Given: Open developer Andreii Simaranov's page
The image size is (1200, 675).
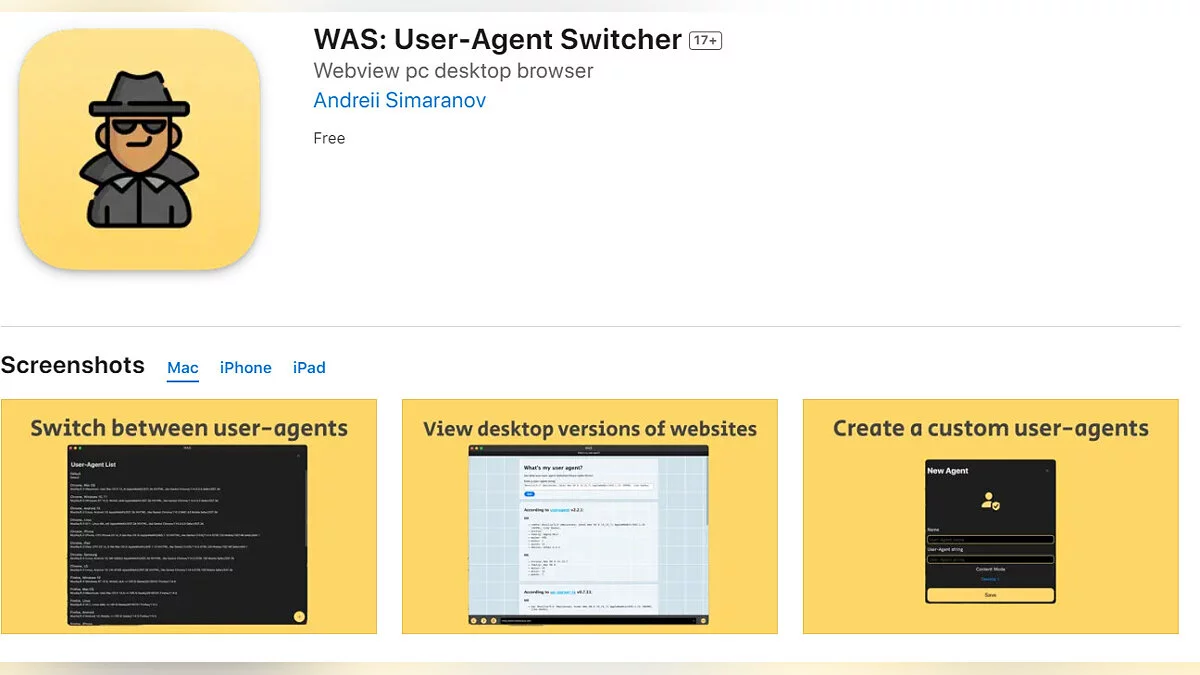Looking at the screenshot, I should 399,100.
